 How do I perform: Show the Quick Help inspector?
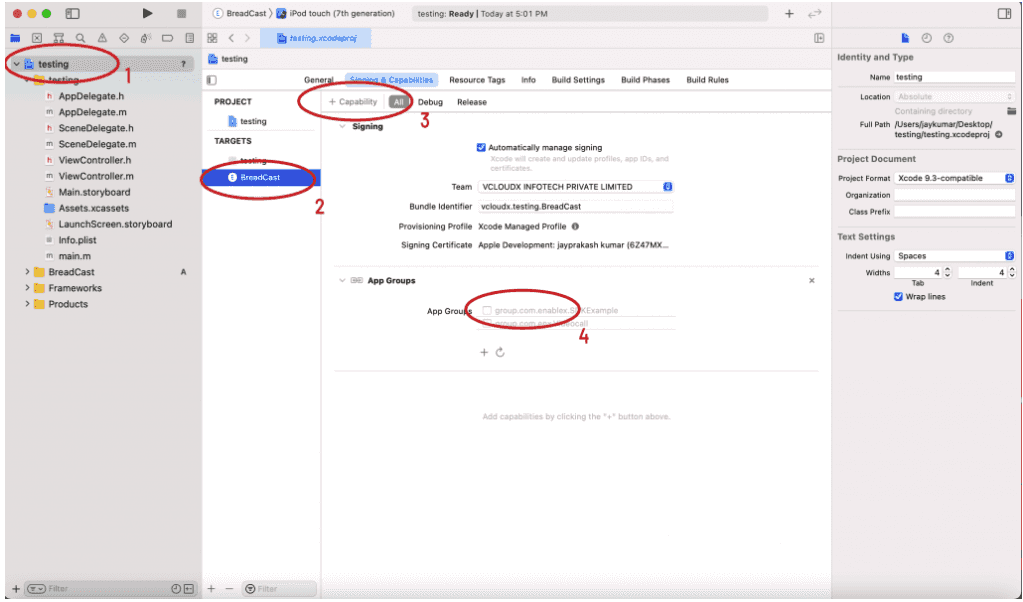tap(949, 38)
